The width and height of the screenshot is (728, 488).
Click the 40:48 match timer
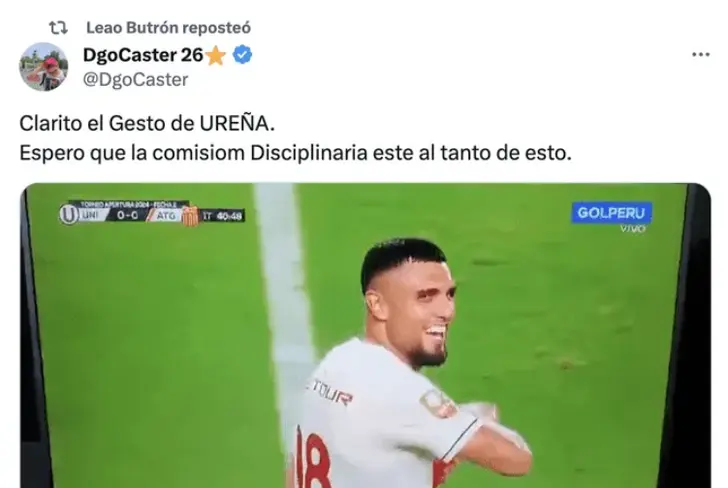tap(229, 216)
